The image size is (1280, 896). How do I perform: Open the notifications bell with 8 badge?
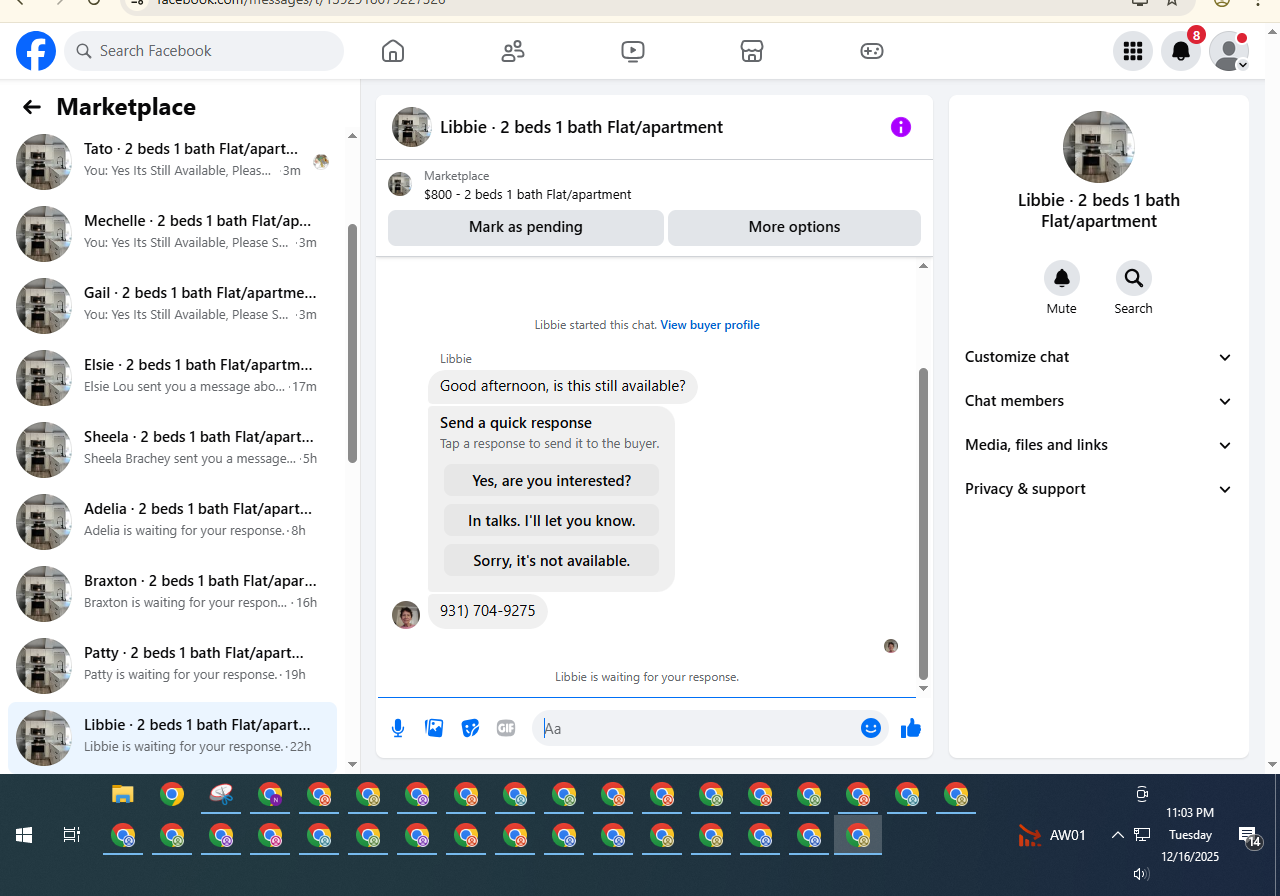[x=1181, y=51]
